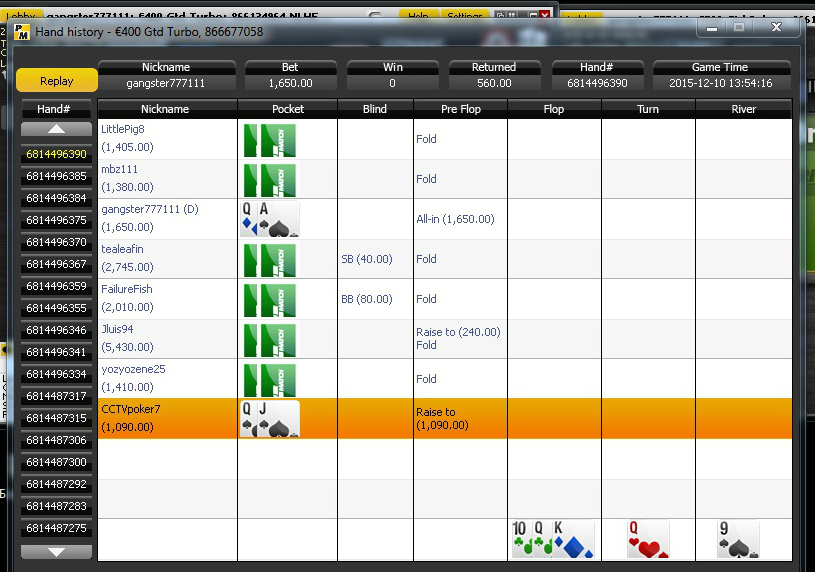Select hand 6814496375 in the list
815x572 pixels.
coord(57,220)
